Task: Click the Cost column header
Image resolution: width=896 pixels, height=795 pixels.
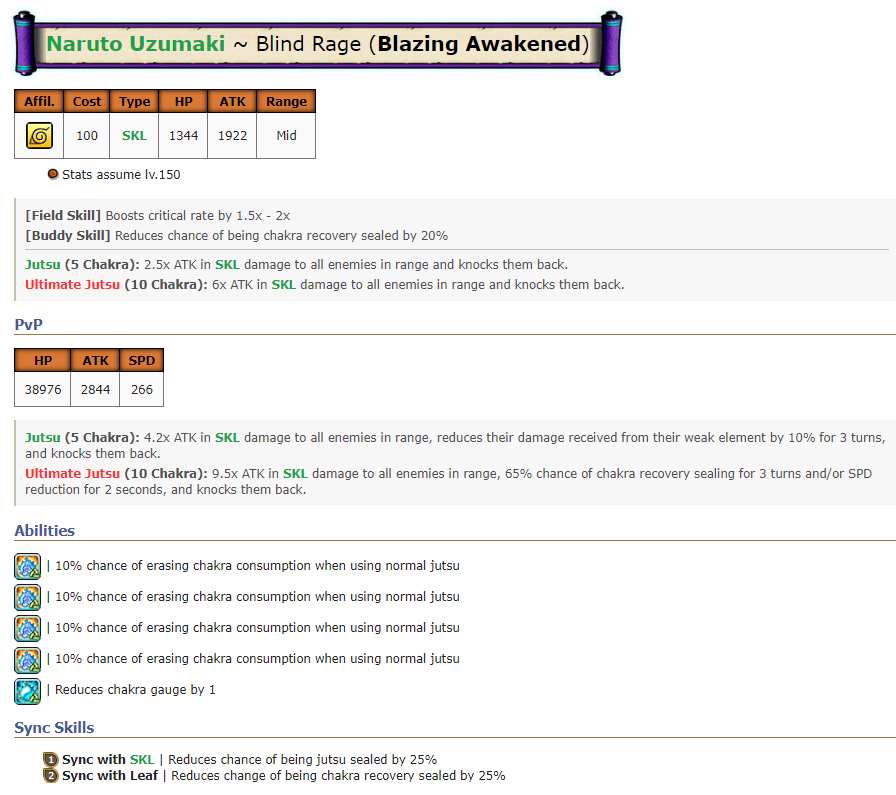Action: (87, 101)
